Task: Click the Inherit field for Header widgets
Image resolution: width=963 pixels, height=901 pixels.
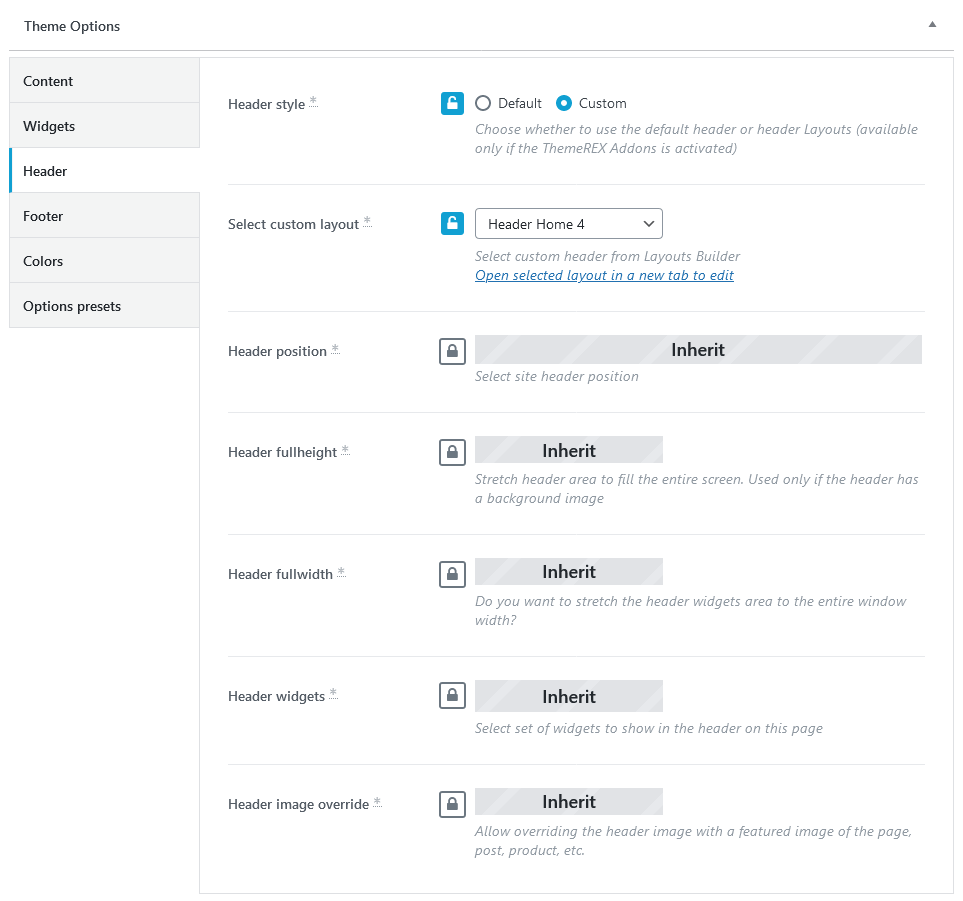Action: click(569, 696)
